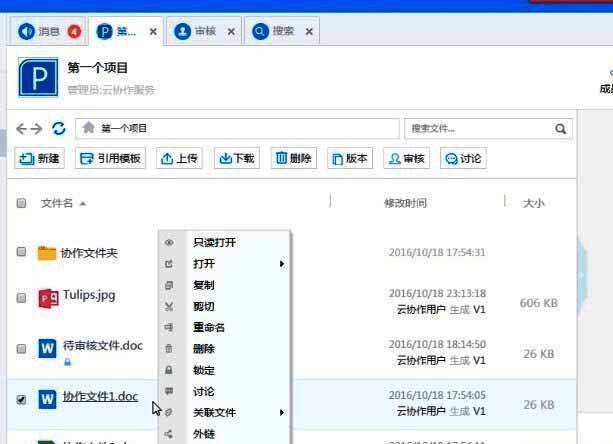
Task: Click the Tulips.jpg file icon
Action: (47, 298)
